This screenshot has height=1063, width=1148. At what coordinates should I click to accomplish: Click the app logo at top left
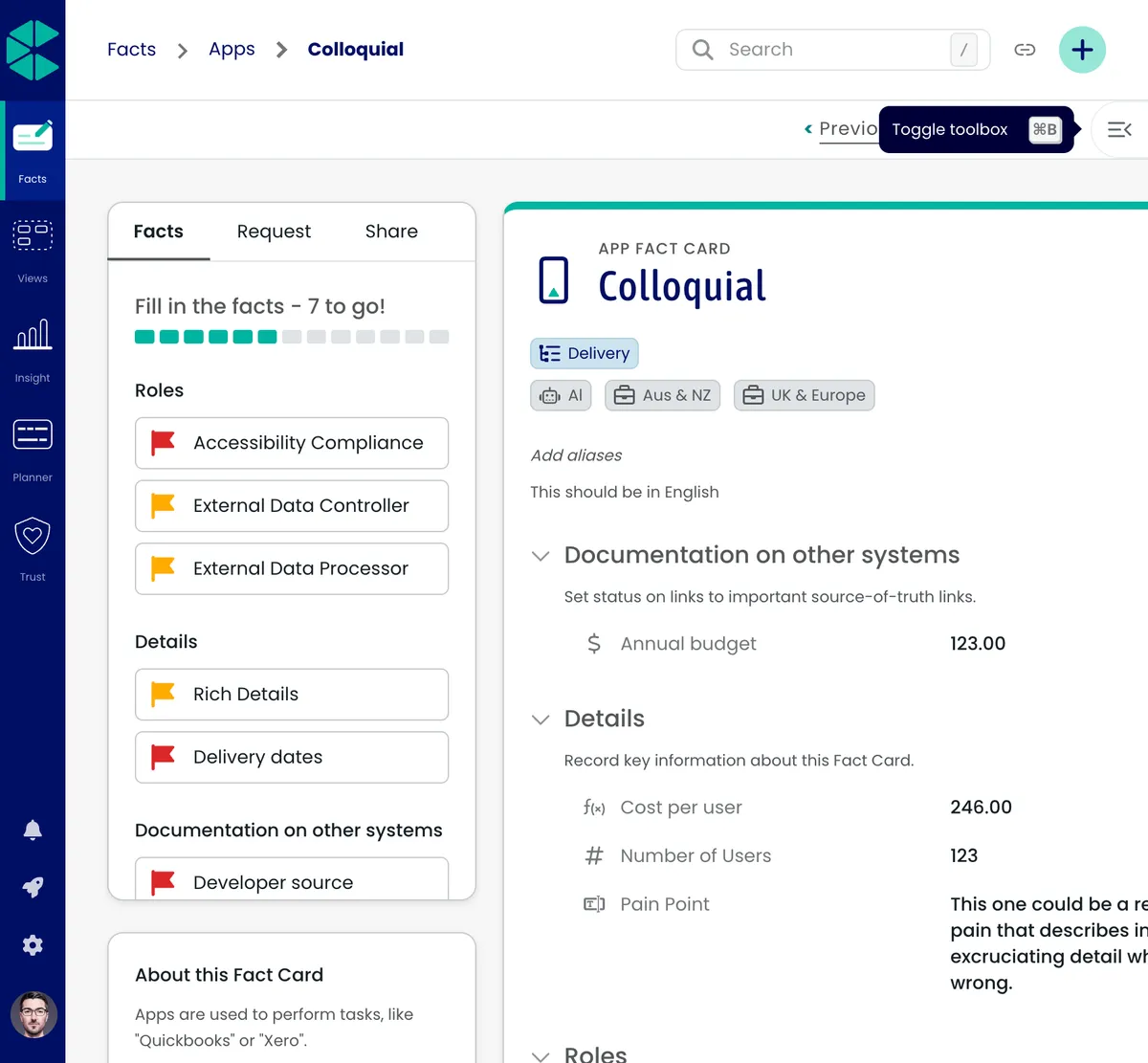click(33, 50)
